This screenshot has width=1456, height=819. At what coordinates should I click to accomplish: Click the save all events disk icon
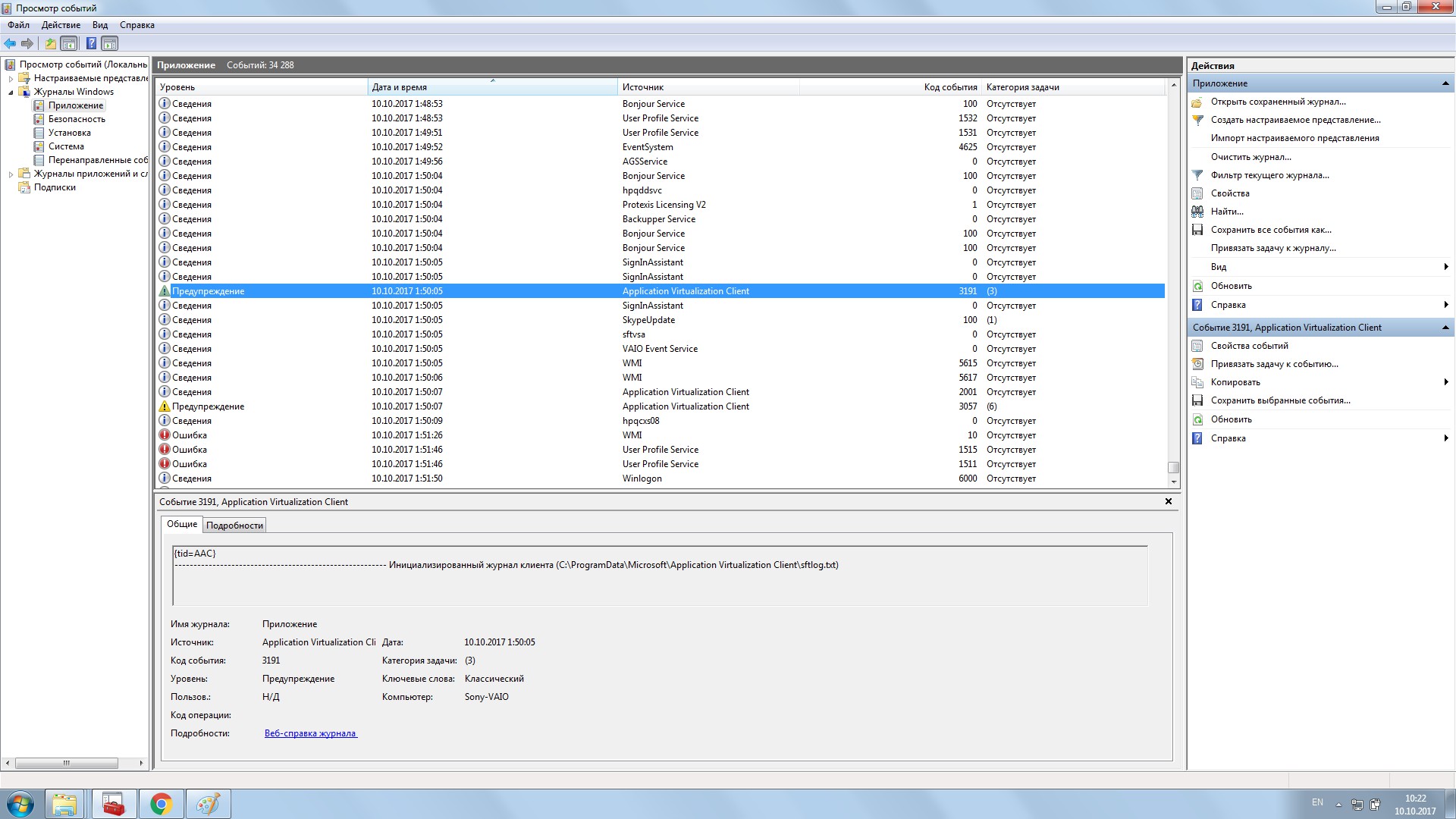tap(1197, 230)
